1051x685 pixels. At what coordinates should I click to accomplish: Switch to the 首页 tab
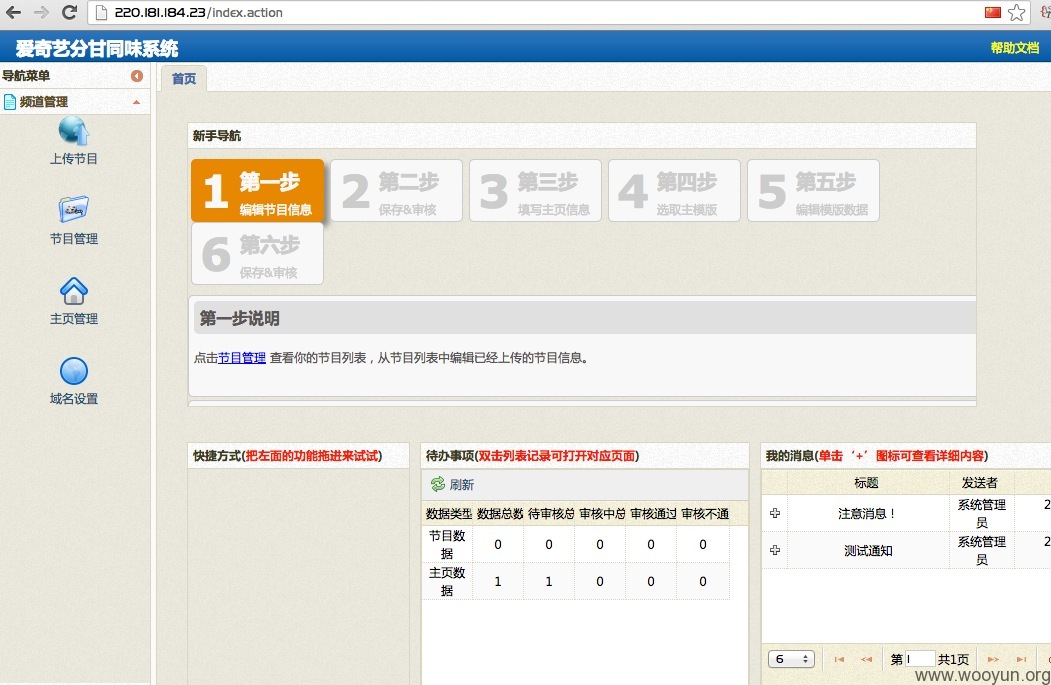coord(184,79)
